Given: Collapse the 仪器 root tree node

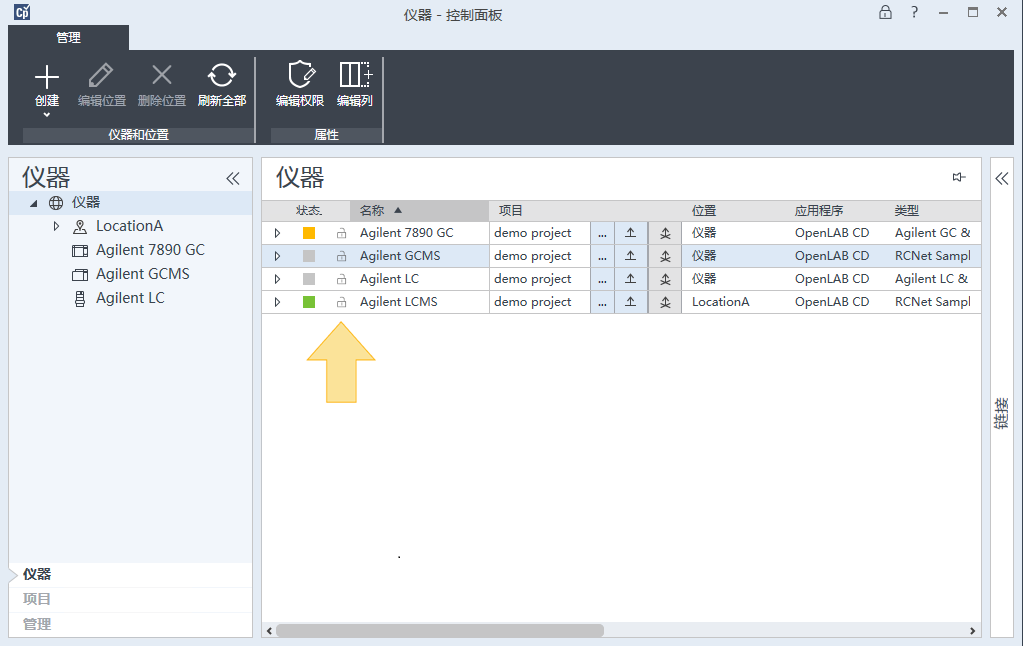Looking at the screenshot, I should pos(34,203).
